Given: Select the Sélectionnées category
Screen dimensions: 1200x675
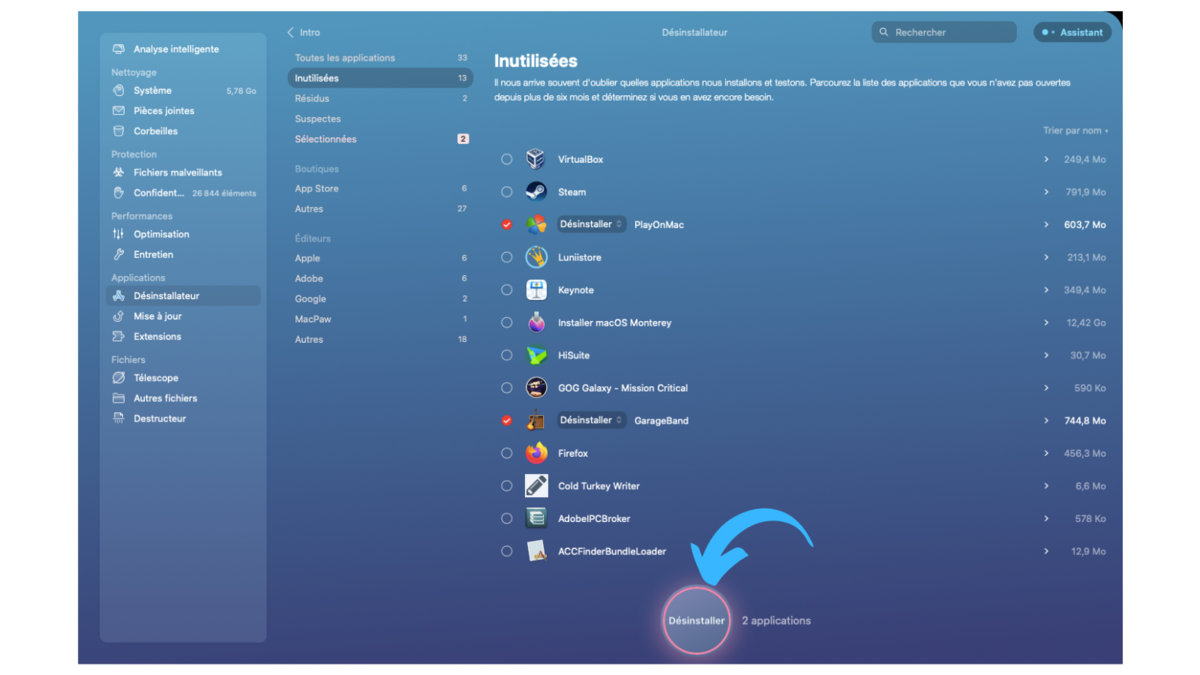Looking at the screenshot, I should 380,139.
